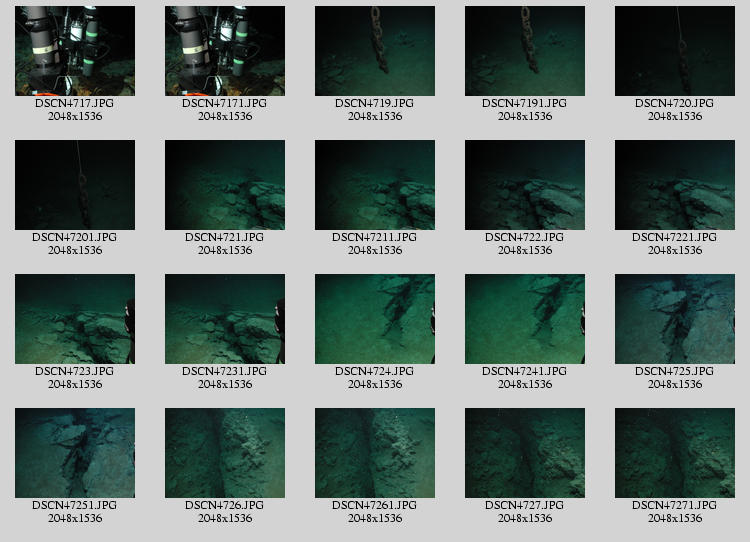Select thumbnail labeled DSCN47211.JPG

pos(375,185)
